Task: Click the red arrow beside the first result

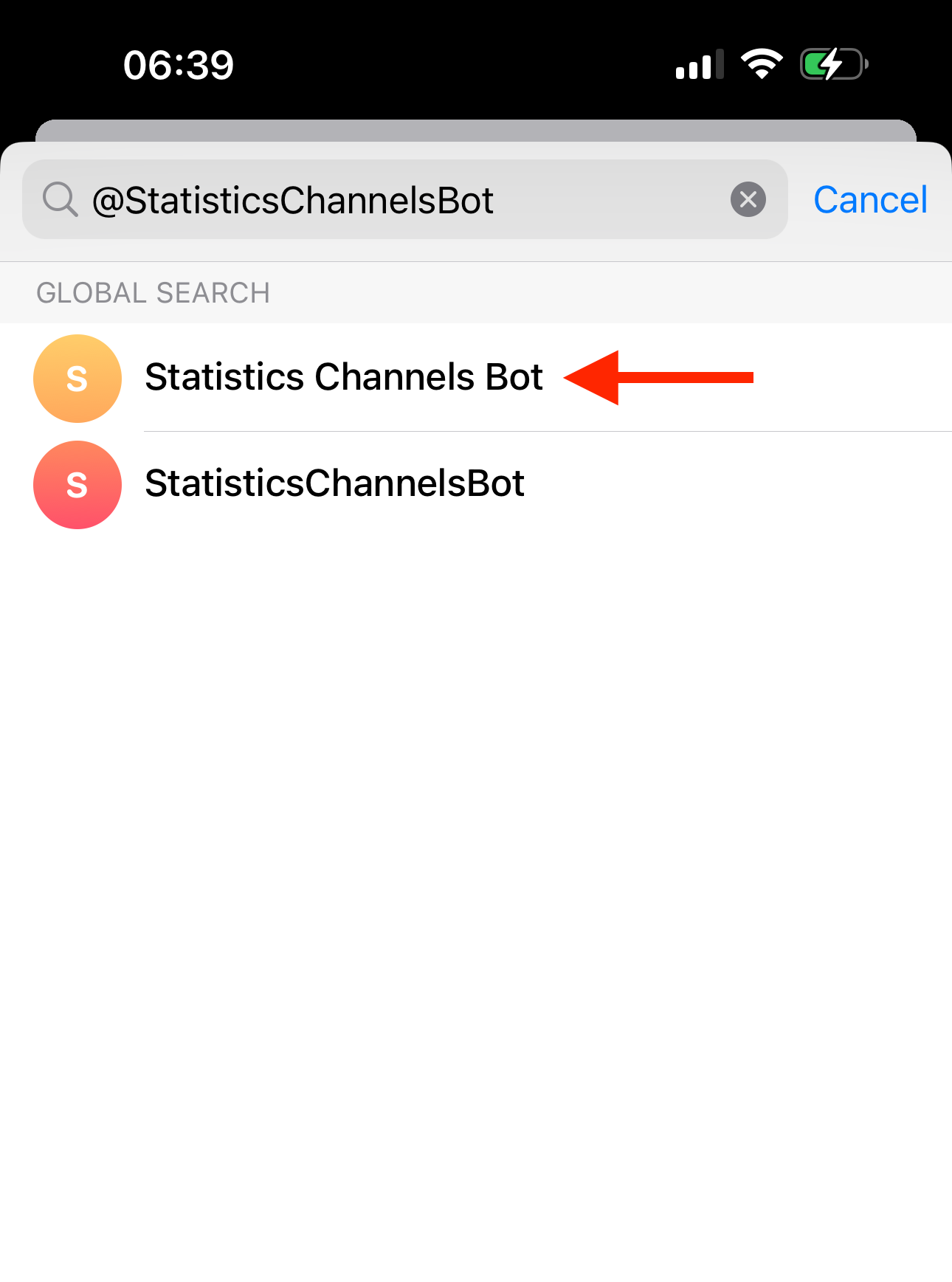Action: [x=659, y=377]
